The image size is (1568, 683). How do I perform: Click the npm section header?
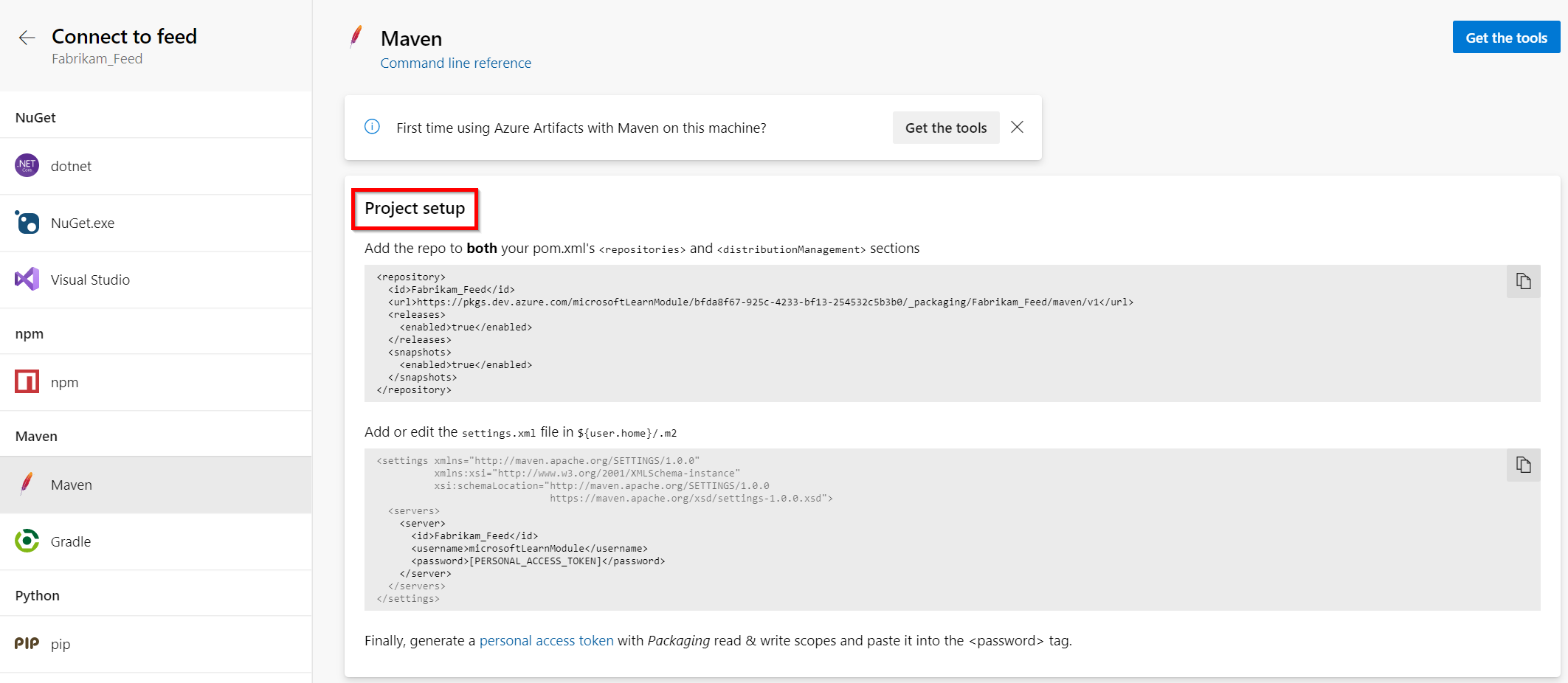(29, 333)
